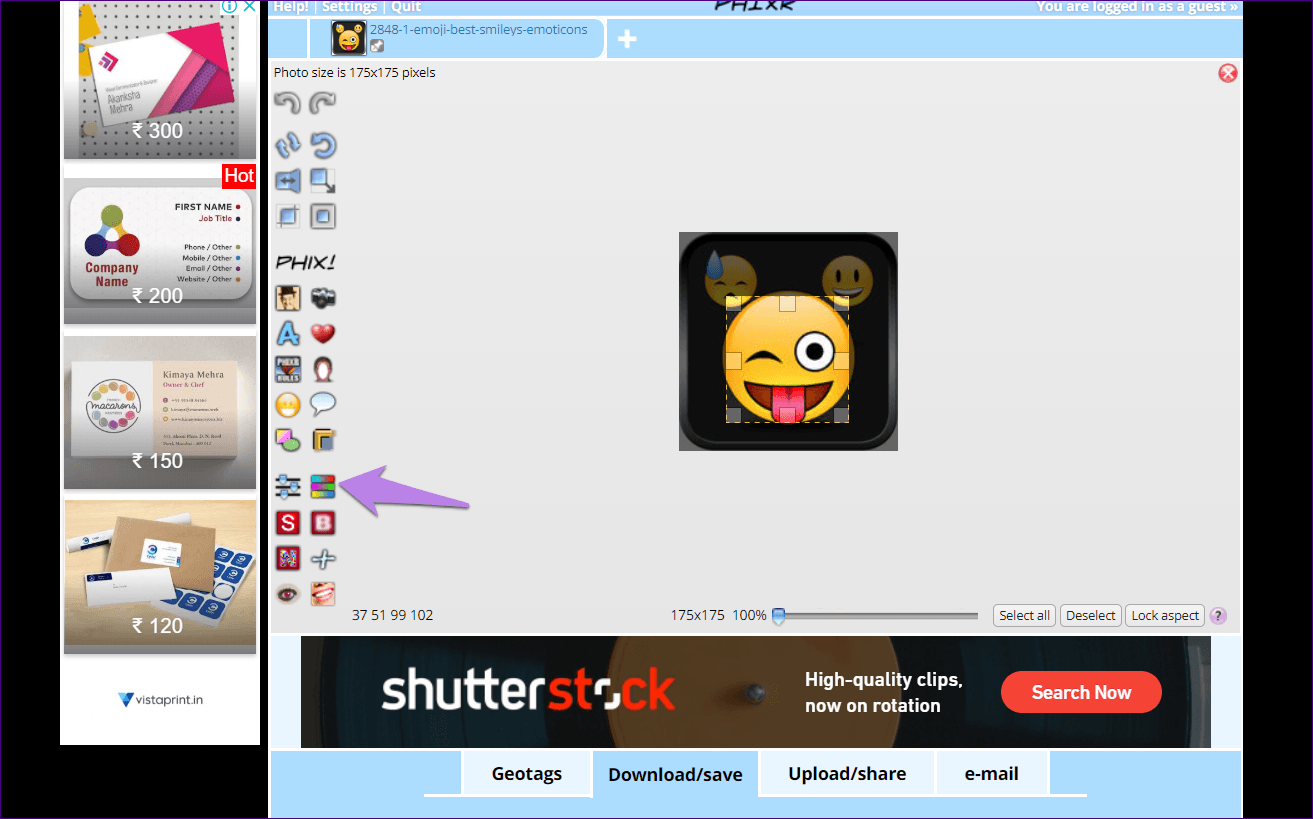Open the Upload/share tab
This screenshot has width=1313, height=819.
847,774
